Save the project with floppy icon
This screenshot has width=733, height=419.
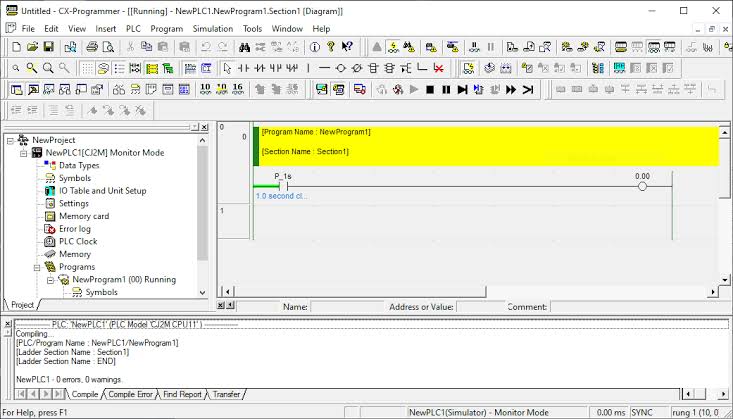click(48, 47)
